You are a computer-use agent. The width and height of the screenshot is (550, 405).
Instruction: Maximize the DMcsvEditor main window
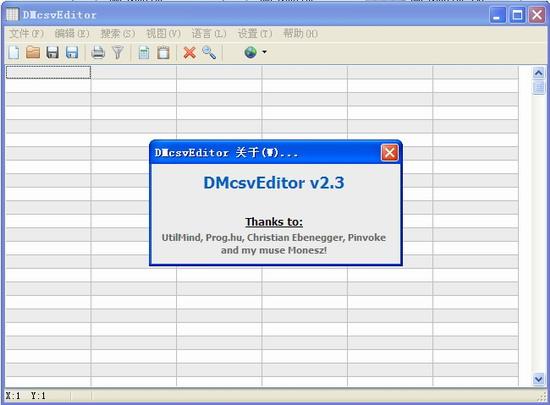coord(517,15)
